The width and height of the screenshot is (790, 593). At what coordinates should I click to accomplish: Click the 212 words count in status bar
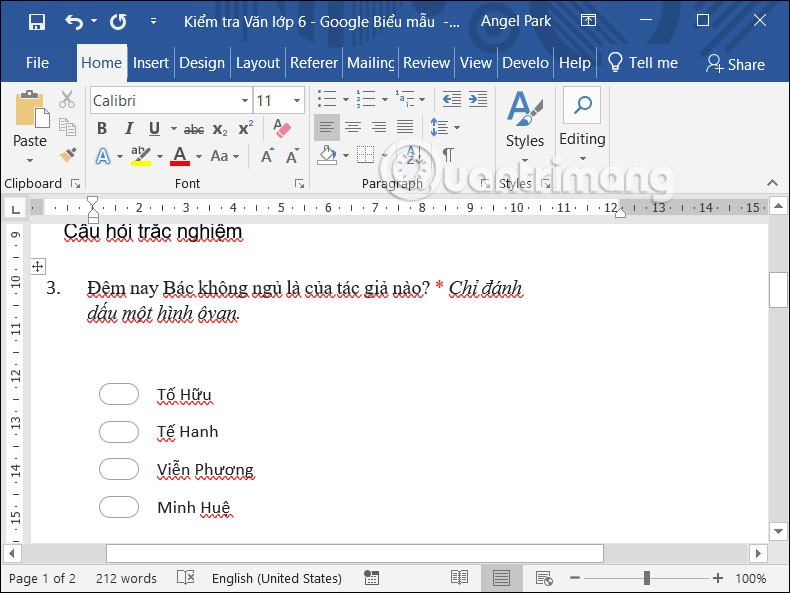126,578
